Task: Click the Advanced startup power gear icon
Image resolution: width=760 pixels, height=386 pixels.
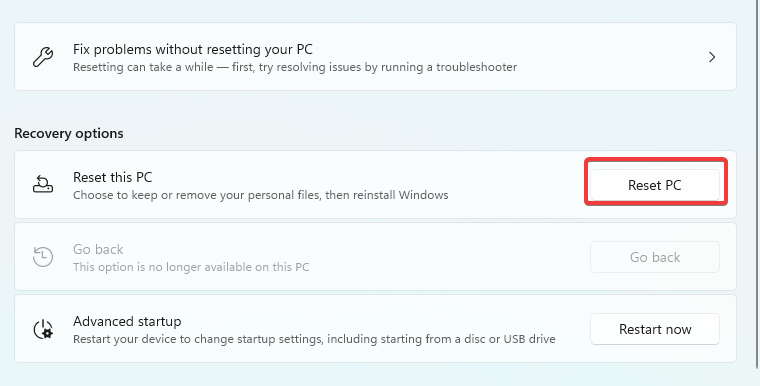Action: coord(43,329)
